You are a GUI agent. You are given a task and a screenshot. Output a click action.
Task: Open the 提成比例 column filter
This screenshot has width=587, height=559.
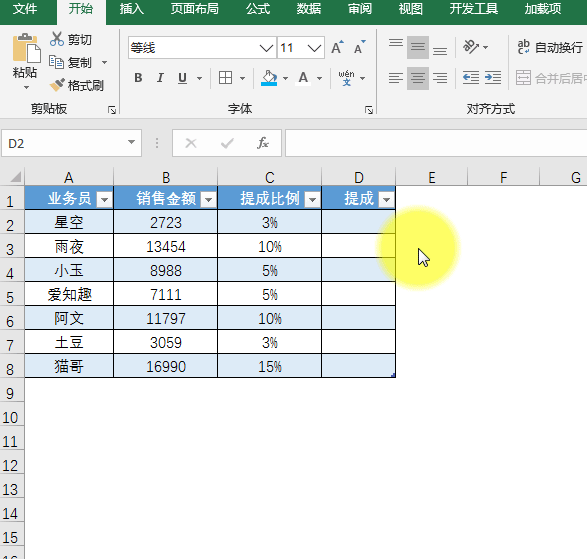pos(313,200)
